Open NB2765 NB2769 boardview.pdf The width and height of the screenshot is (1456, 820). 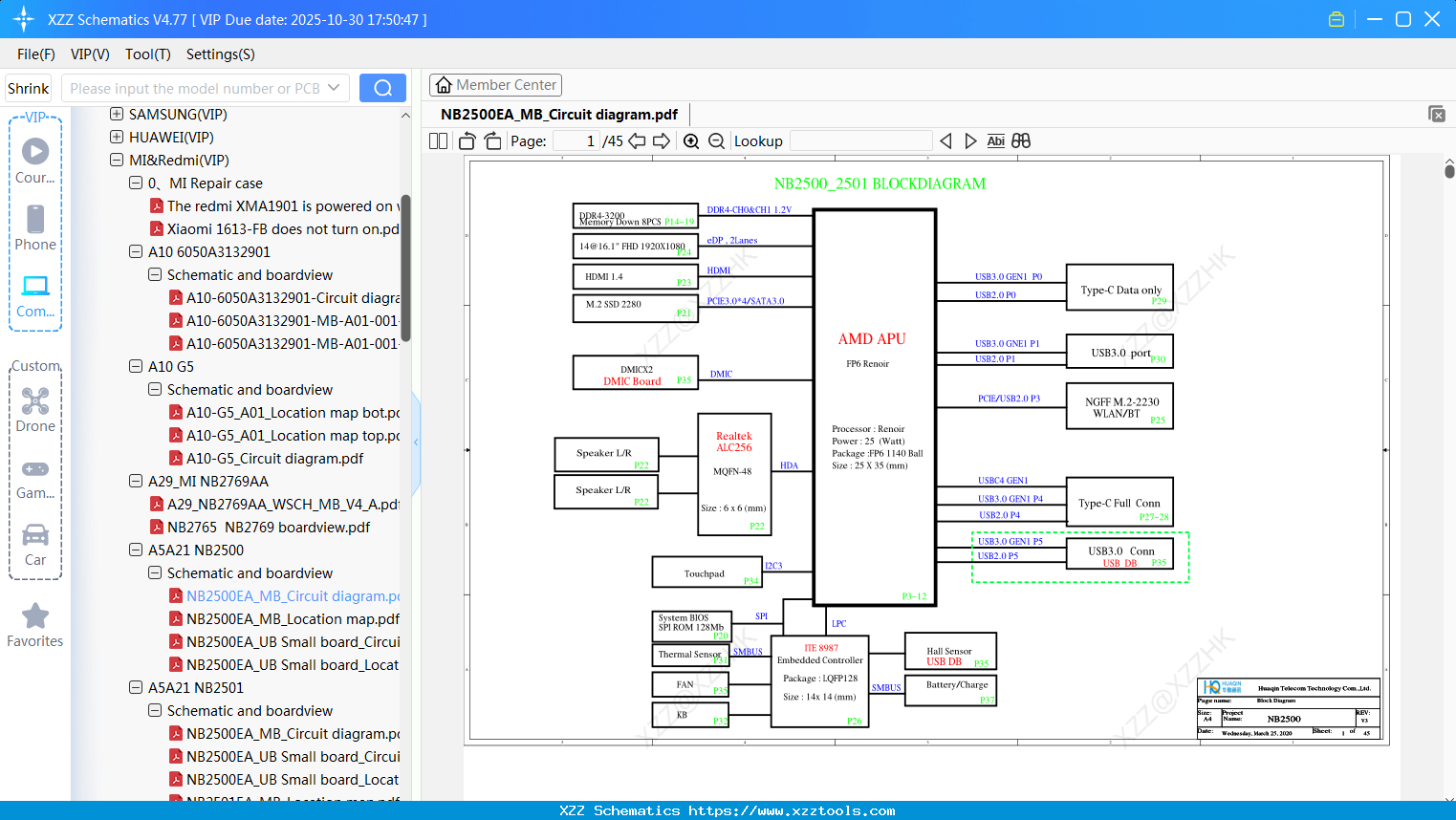tap(269, 527)
